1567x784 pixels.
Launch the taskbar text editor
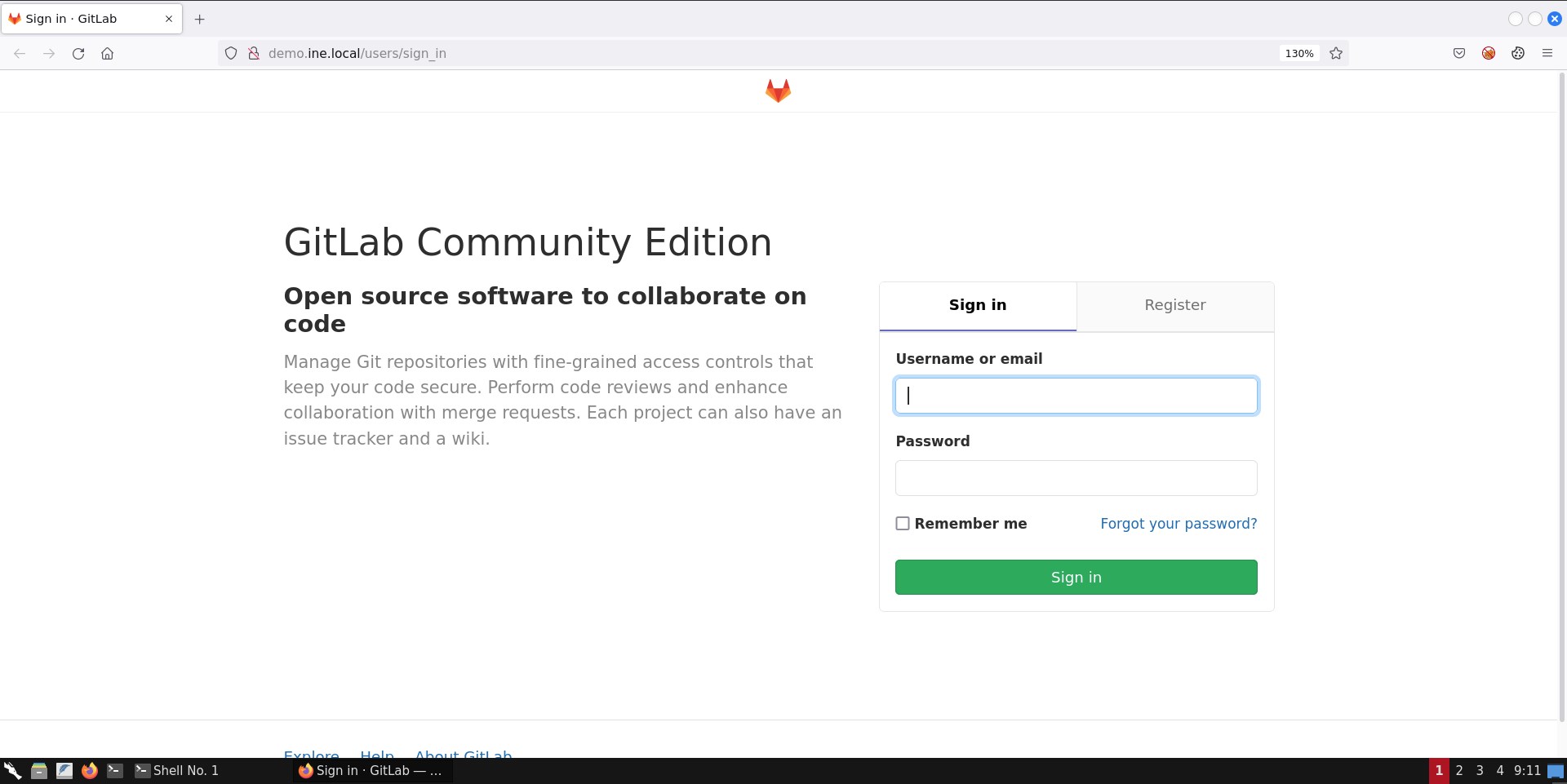[x=64, y=771]
